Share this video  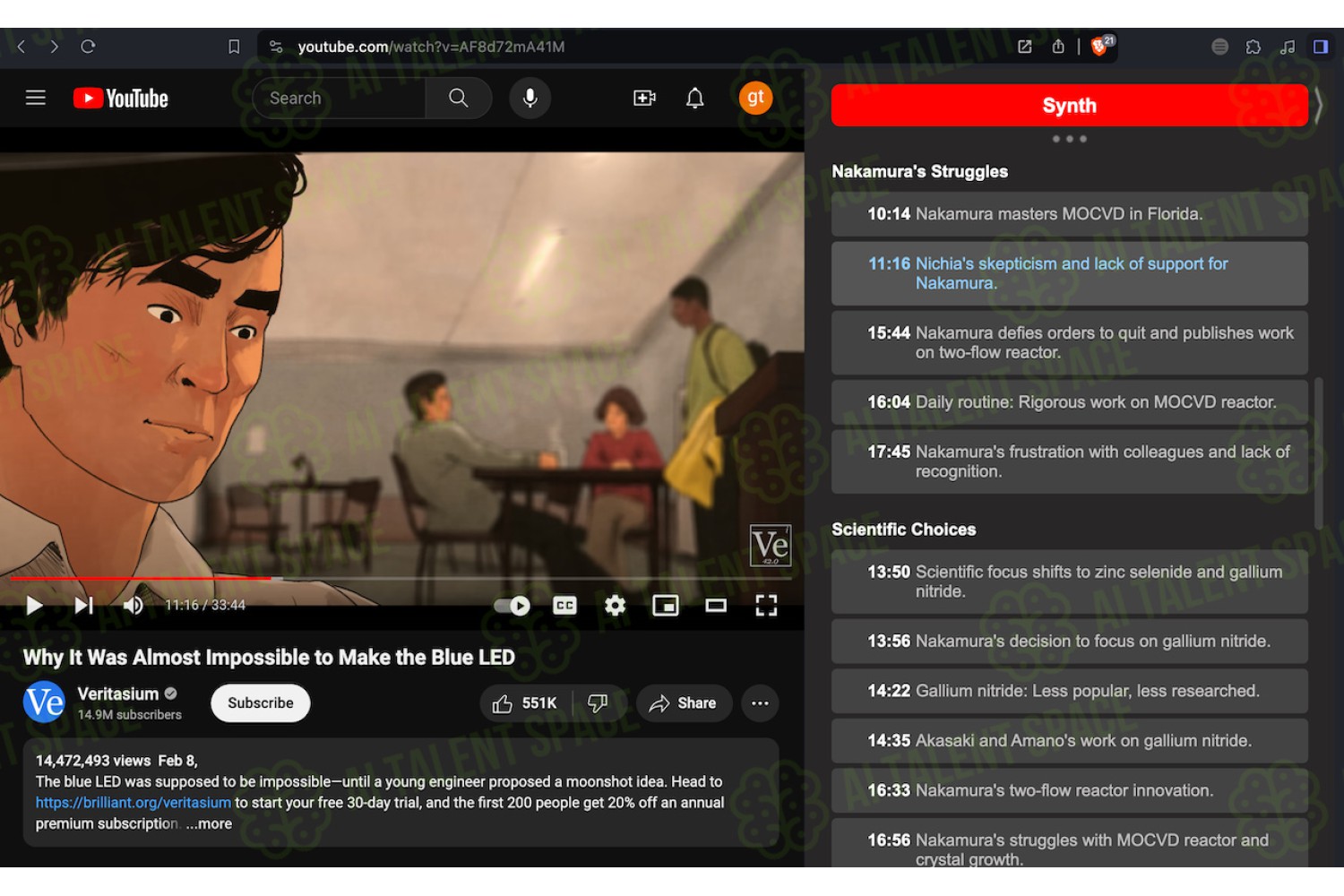pyautogui.click(x=684, y=703)
